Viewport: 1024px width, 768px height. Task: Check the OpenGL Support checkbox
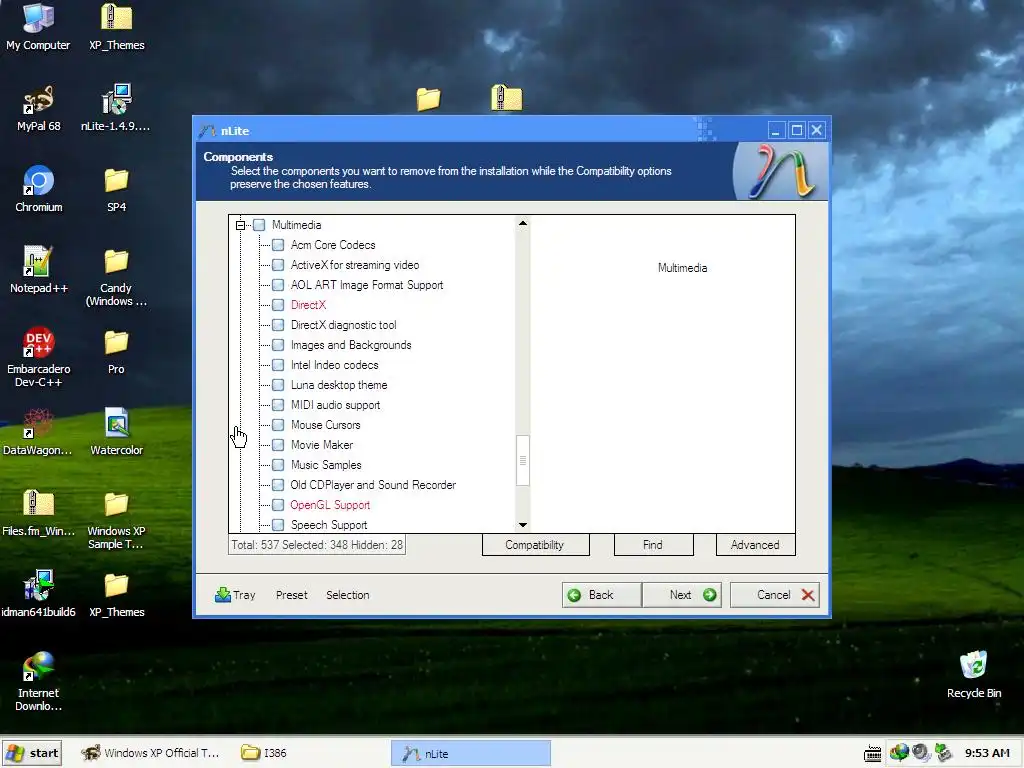click(x=278, y=505)
